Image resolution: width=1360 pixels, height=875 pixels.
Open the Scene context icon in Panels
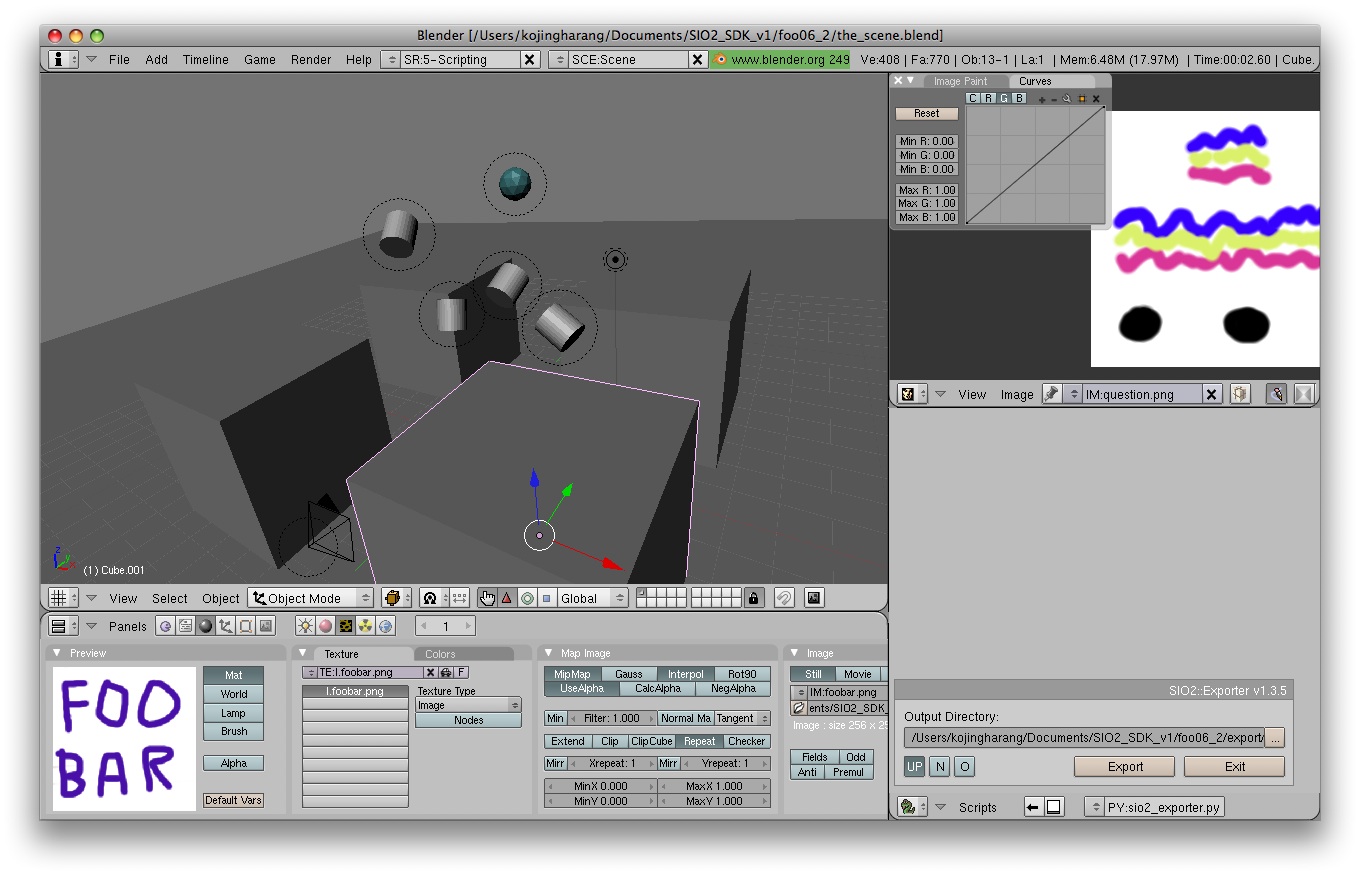[265, 626]
